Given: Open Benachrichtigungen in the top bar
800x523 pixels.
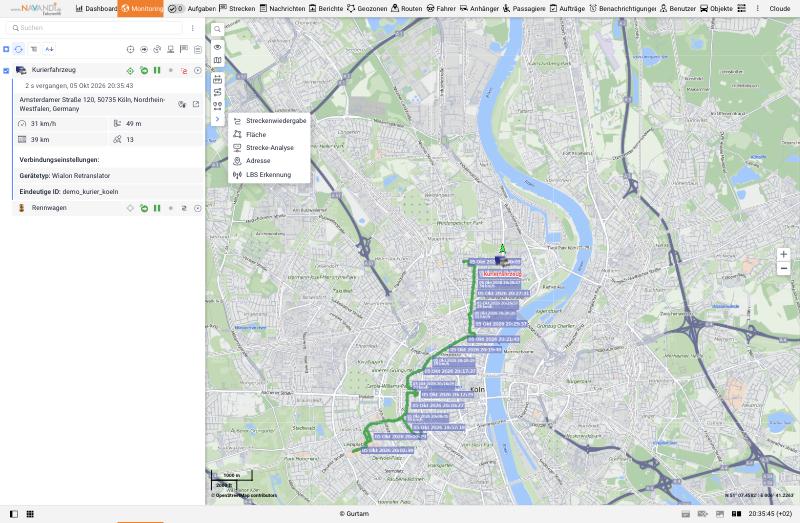Looking at the screenshot, I should pos(622,9).
